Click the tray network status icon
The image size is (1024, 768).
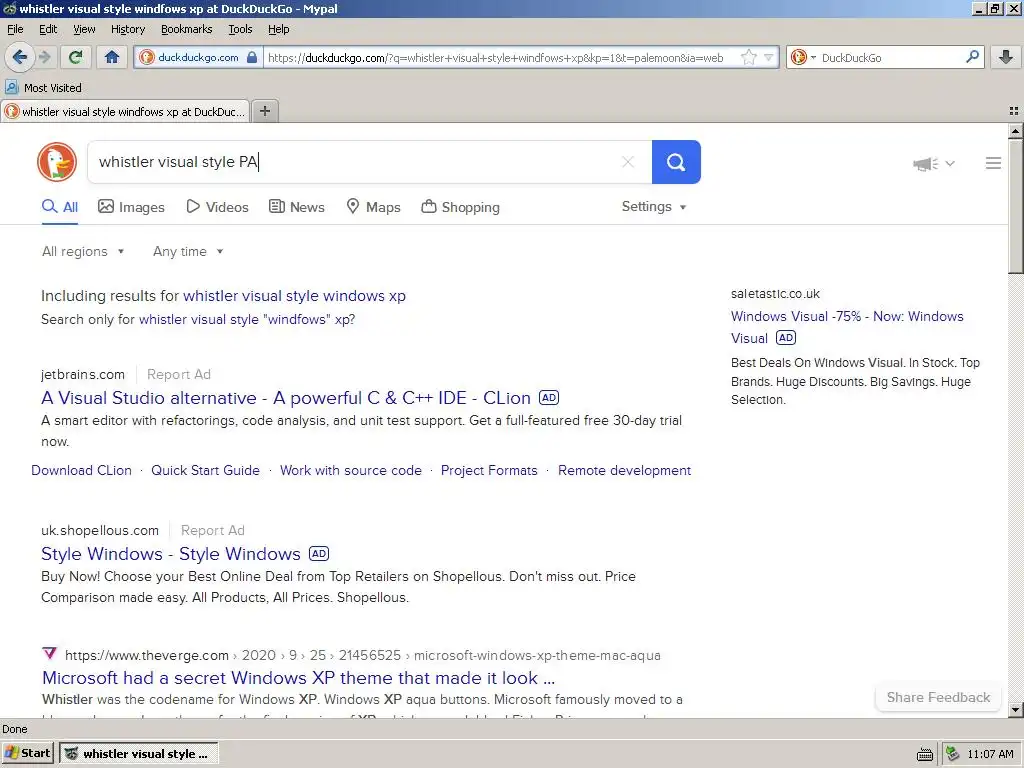[952, 754]
